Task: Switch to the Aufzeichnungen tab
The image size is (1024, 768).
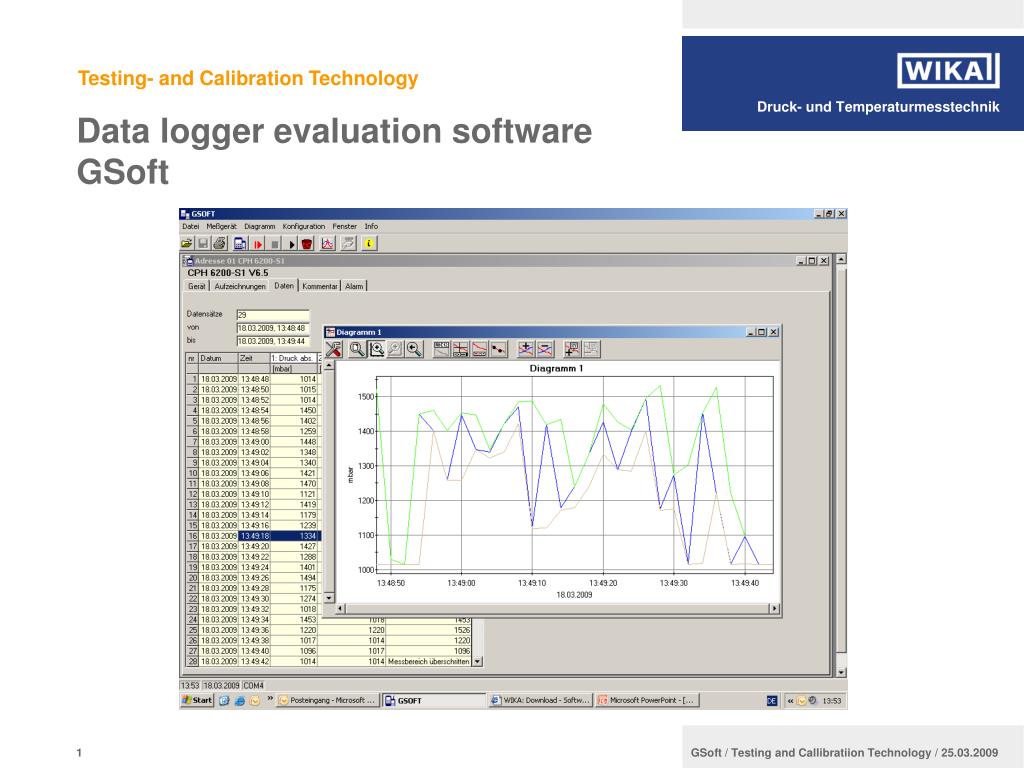Action: [x=240, y=286]
